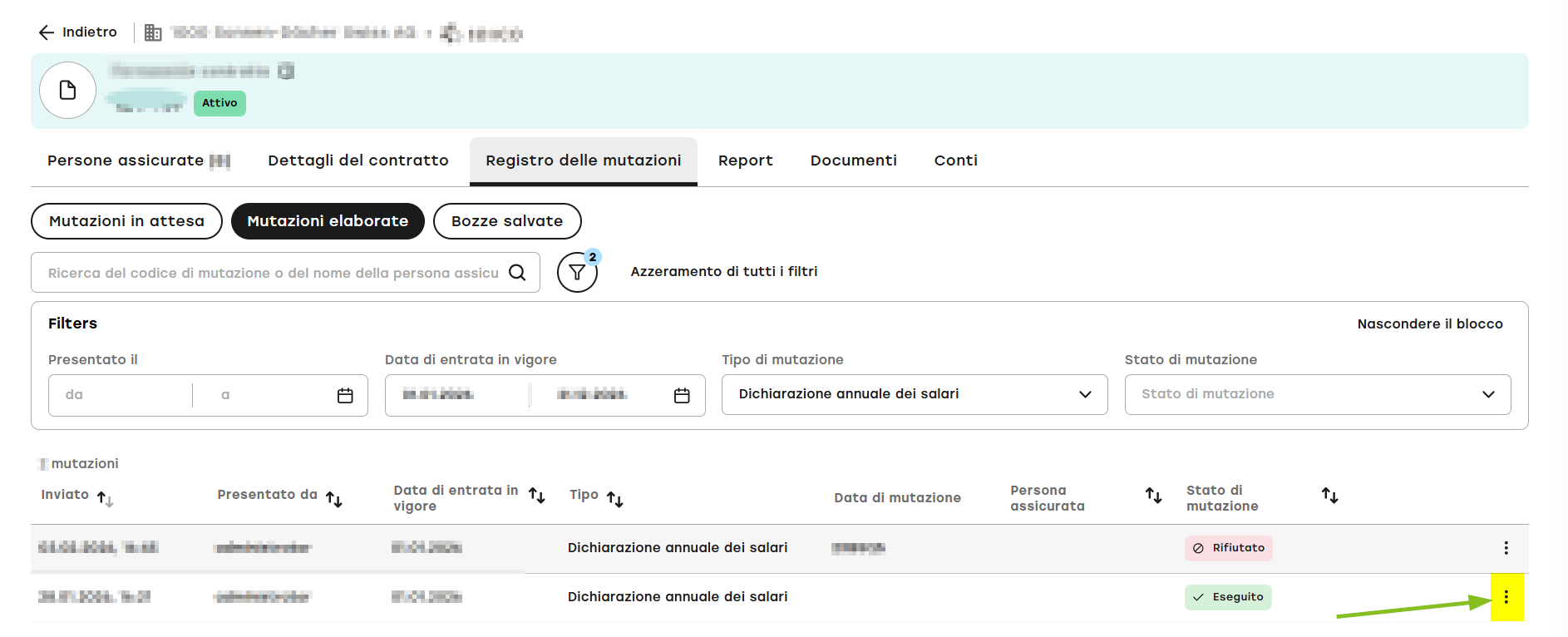Click the building company icon in breadcrumb
This screenshot has height=637, width=1568.
[153, 32]
